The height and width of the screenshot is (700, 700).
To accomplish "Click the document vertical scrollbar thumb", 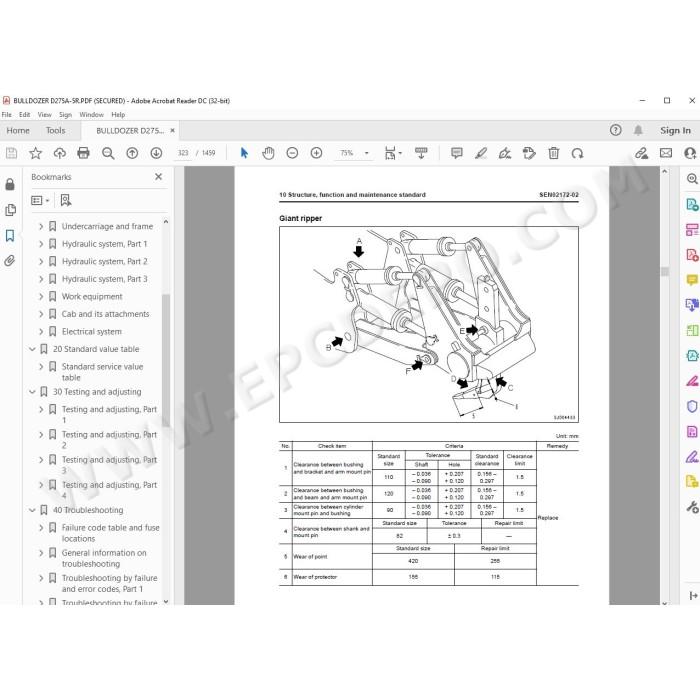I will [665, 271].
